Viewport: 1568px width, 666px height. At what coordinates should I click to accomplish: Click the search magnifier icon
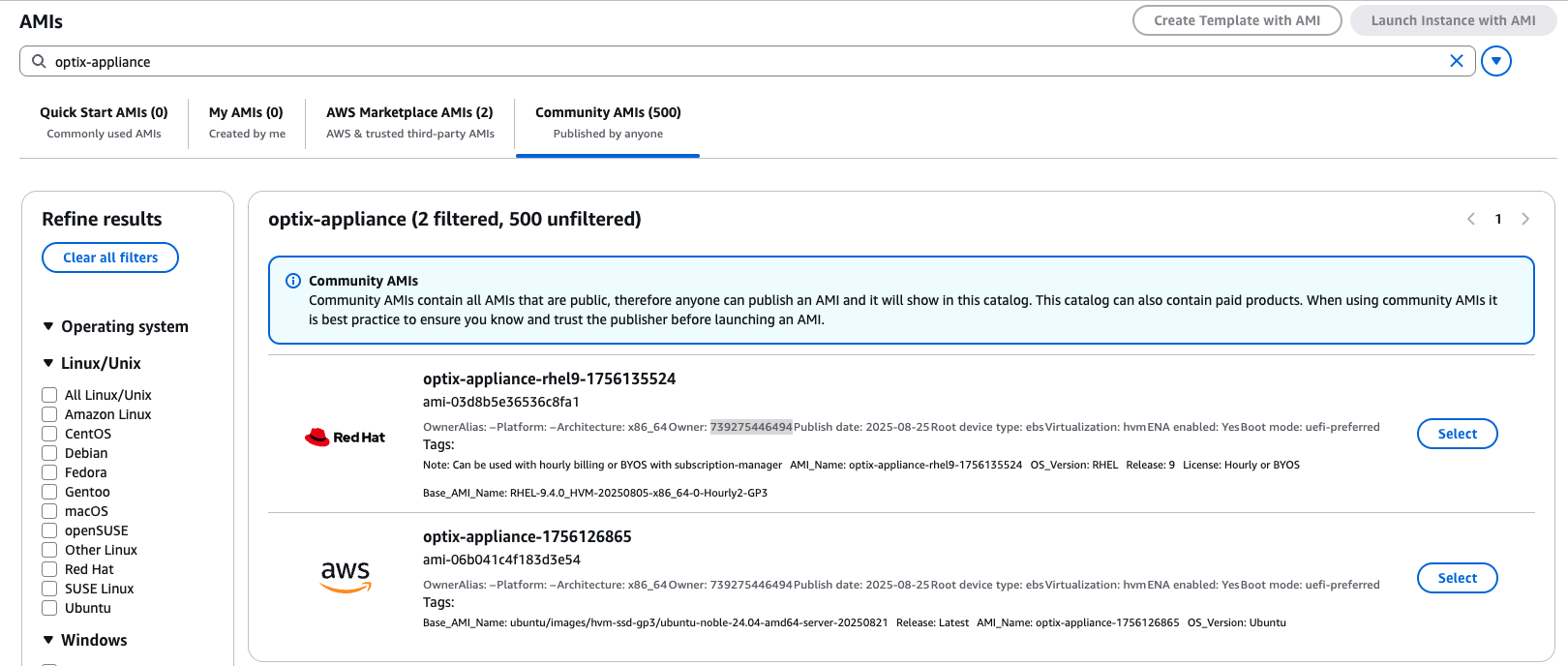click(39, 61)
